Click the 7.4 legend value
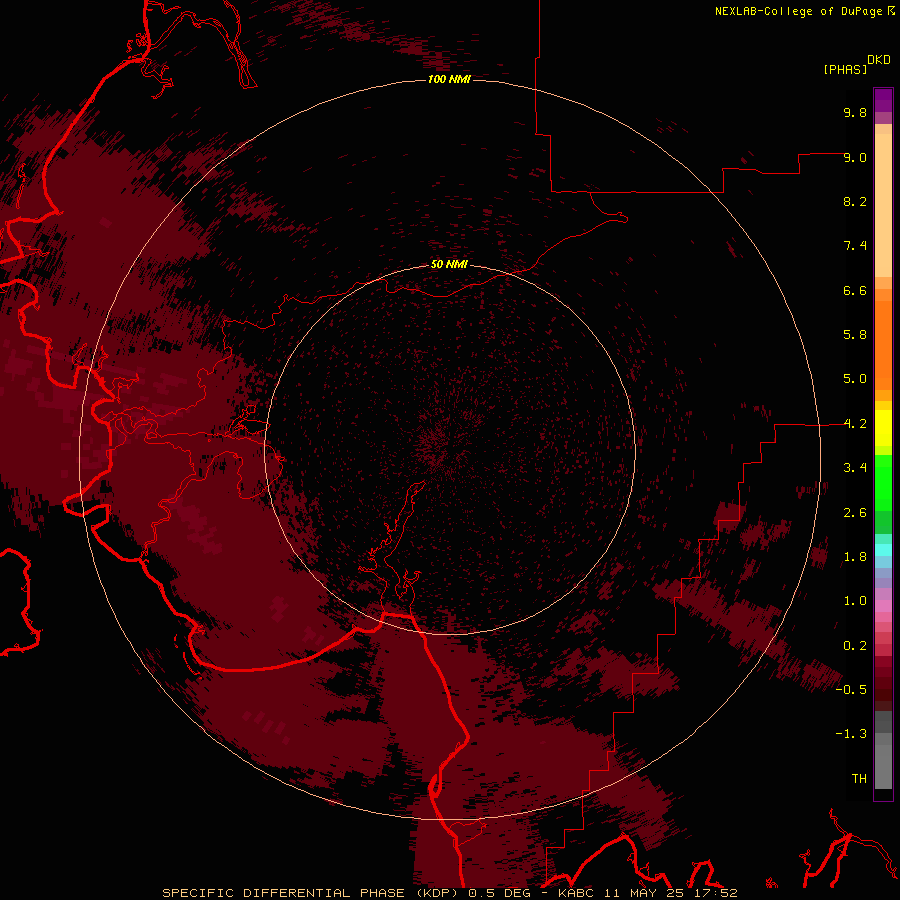 click(855, 246)
